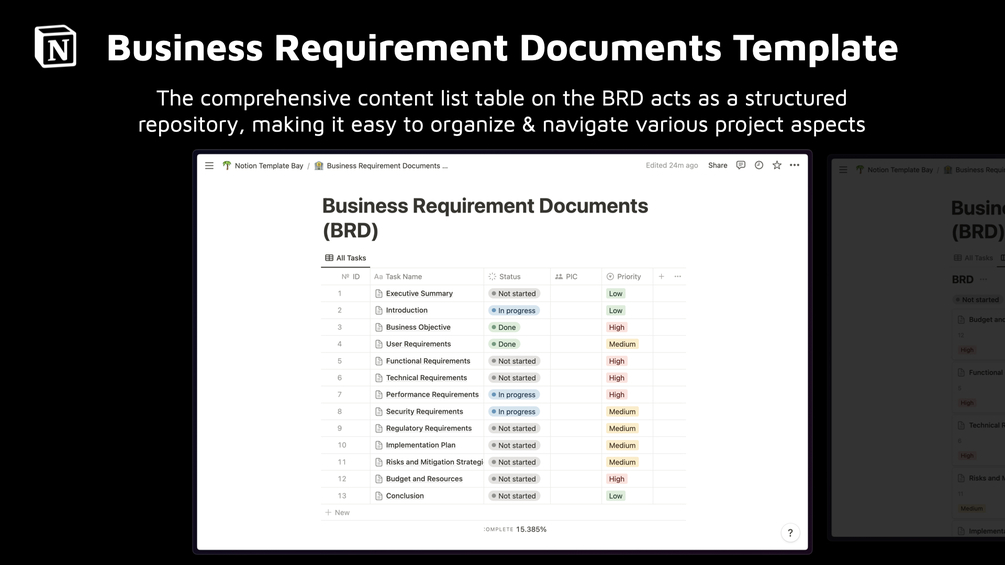1005x565 pixels.
Task: Open the Regulatory Requirements task
Action: coord(429,429)
